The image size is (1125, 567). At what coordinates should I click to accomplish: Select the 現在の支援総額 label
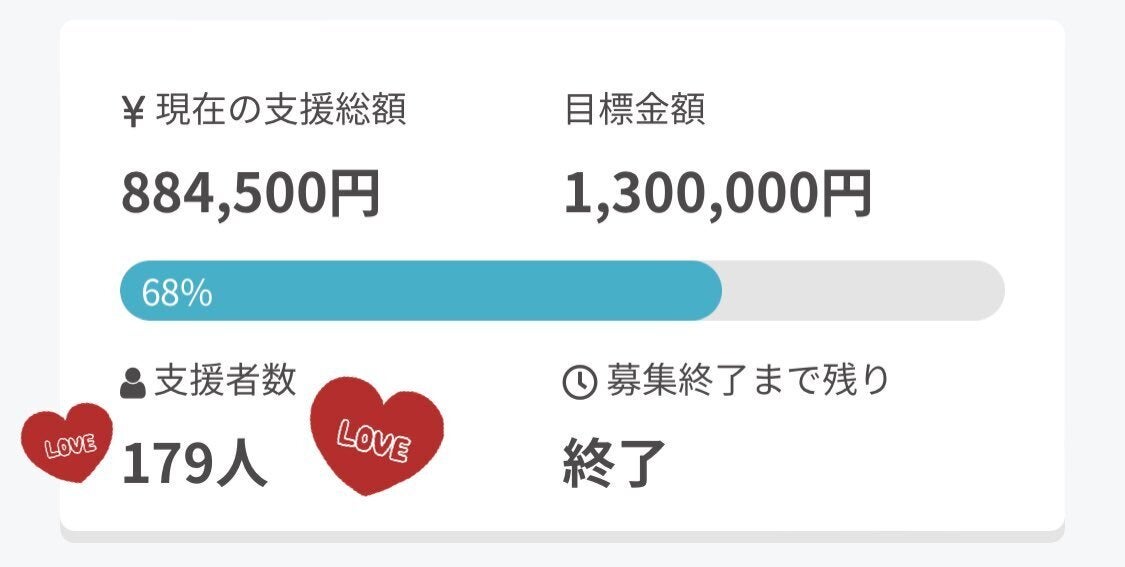coord(280,110)
